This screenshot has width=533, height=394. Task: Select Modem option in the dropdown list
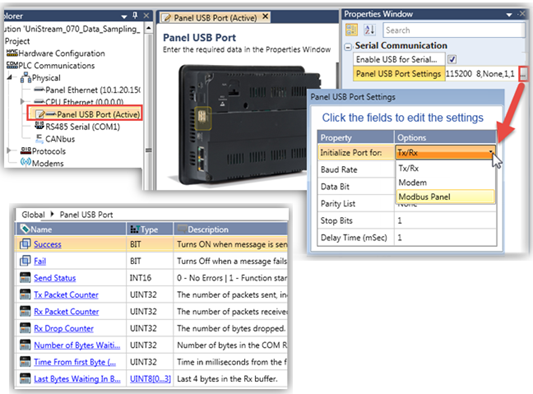445,182
